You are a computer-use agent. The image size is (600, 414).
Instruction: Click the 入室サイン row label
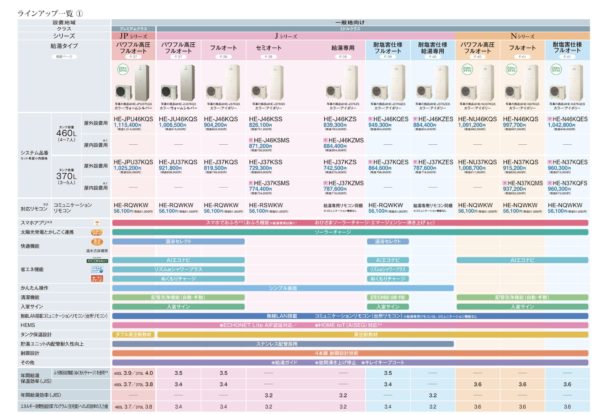[32, 306]
